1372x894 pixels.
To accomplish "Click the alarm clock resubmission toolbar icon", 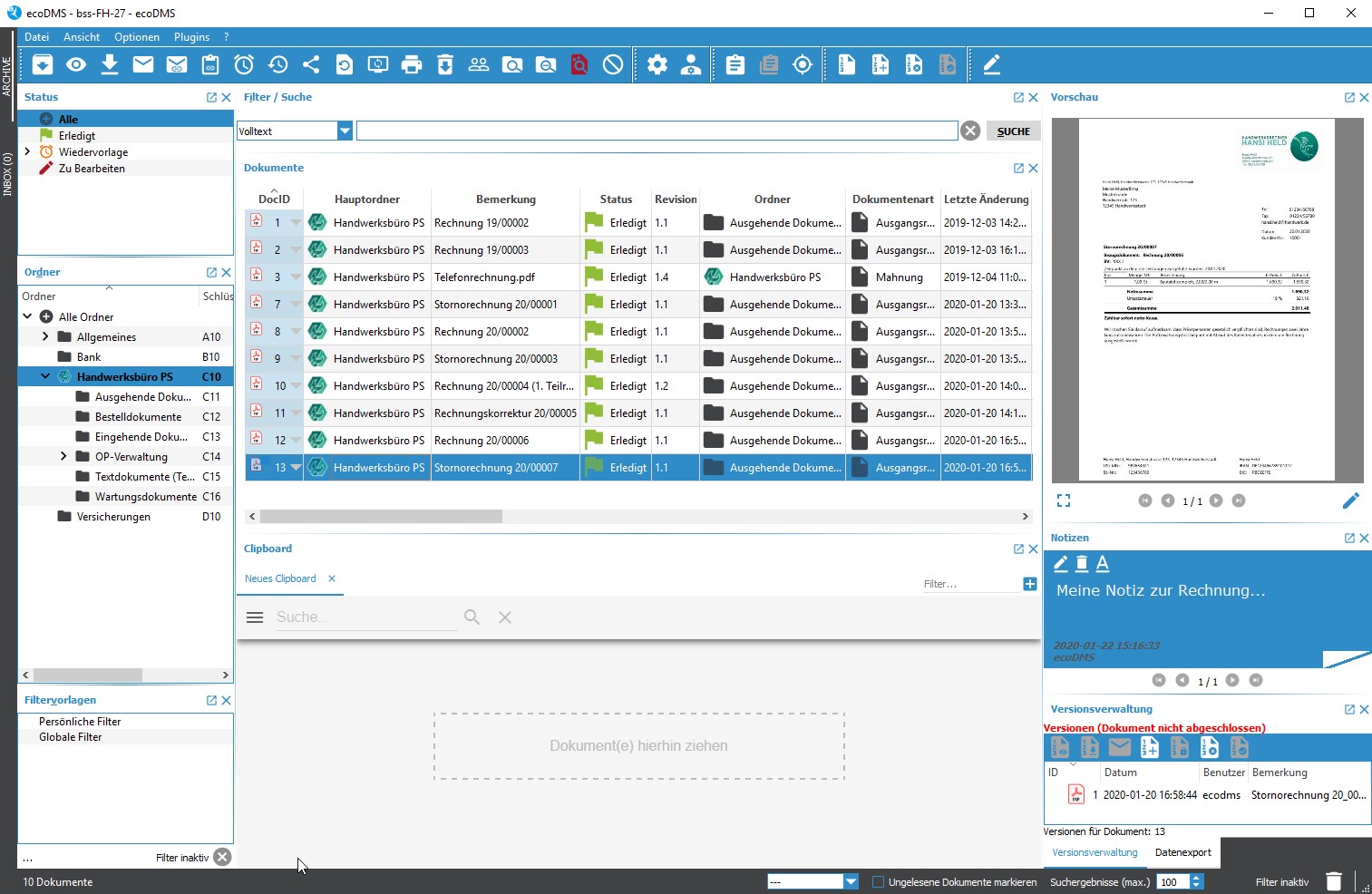I will click(244, 64).
